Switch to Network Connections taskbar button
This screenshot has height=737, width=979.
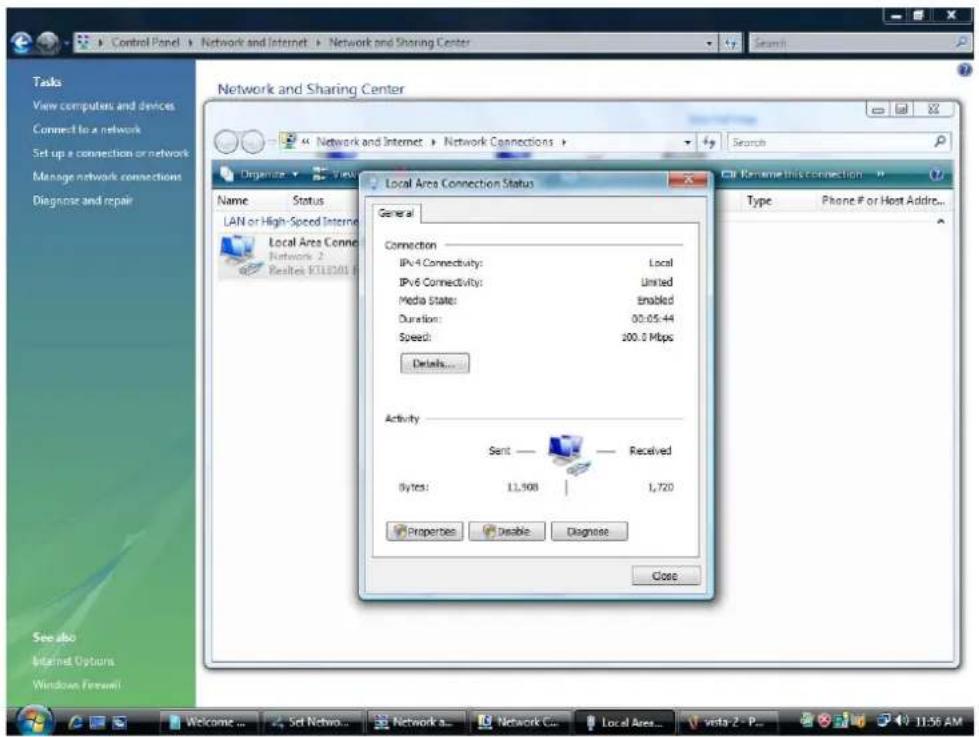[x=519, y=722]
